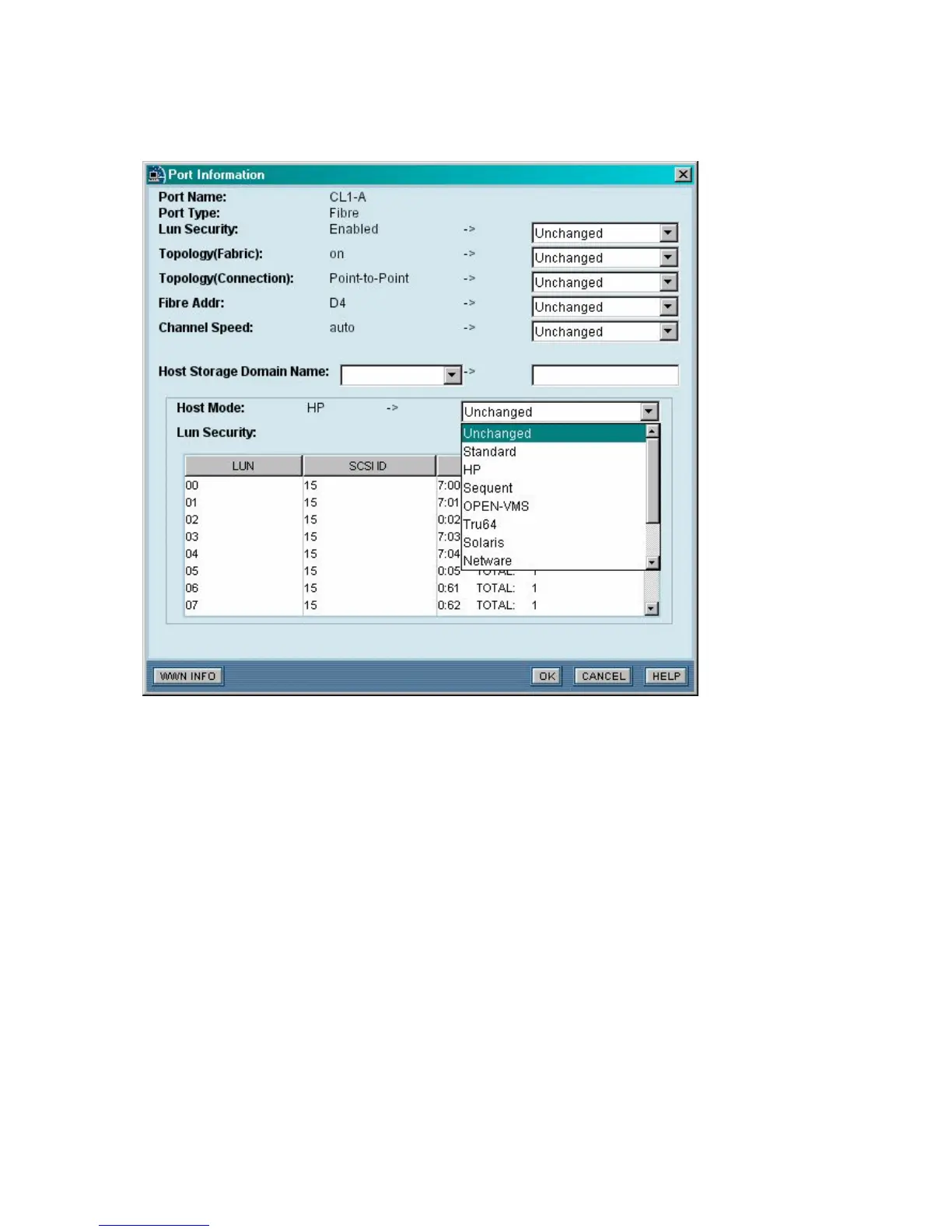Collapse the Host Mode dropdown arrow

click(x=649, y=412)
